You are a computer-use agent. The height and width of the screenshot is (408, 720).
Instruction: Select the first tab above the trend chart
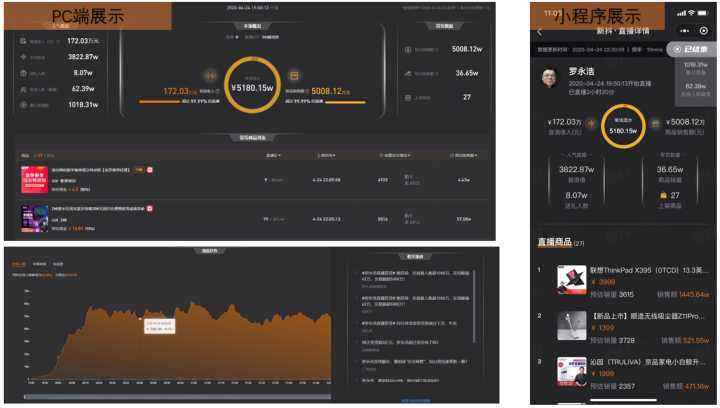tap(18, 264)
